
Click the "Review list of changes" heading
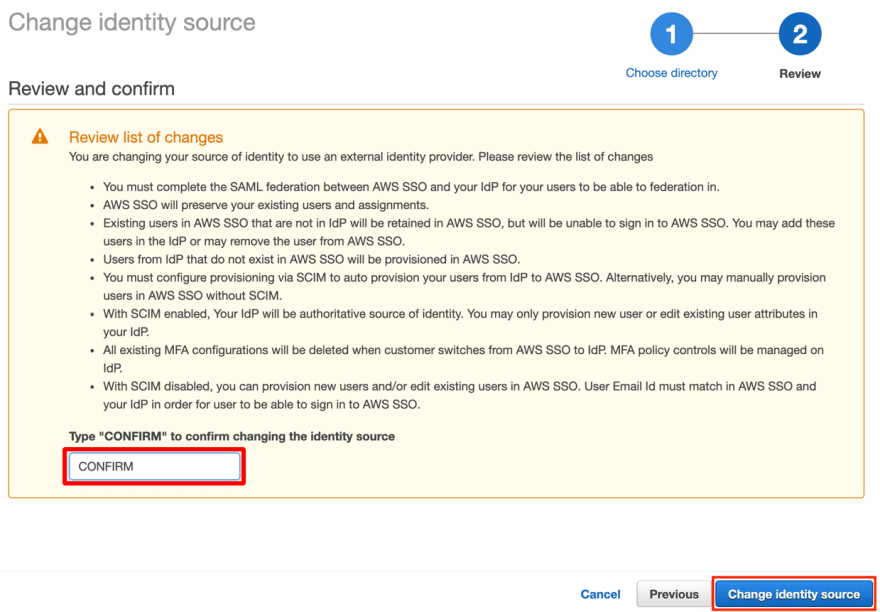(x=146, y=137)
